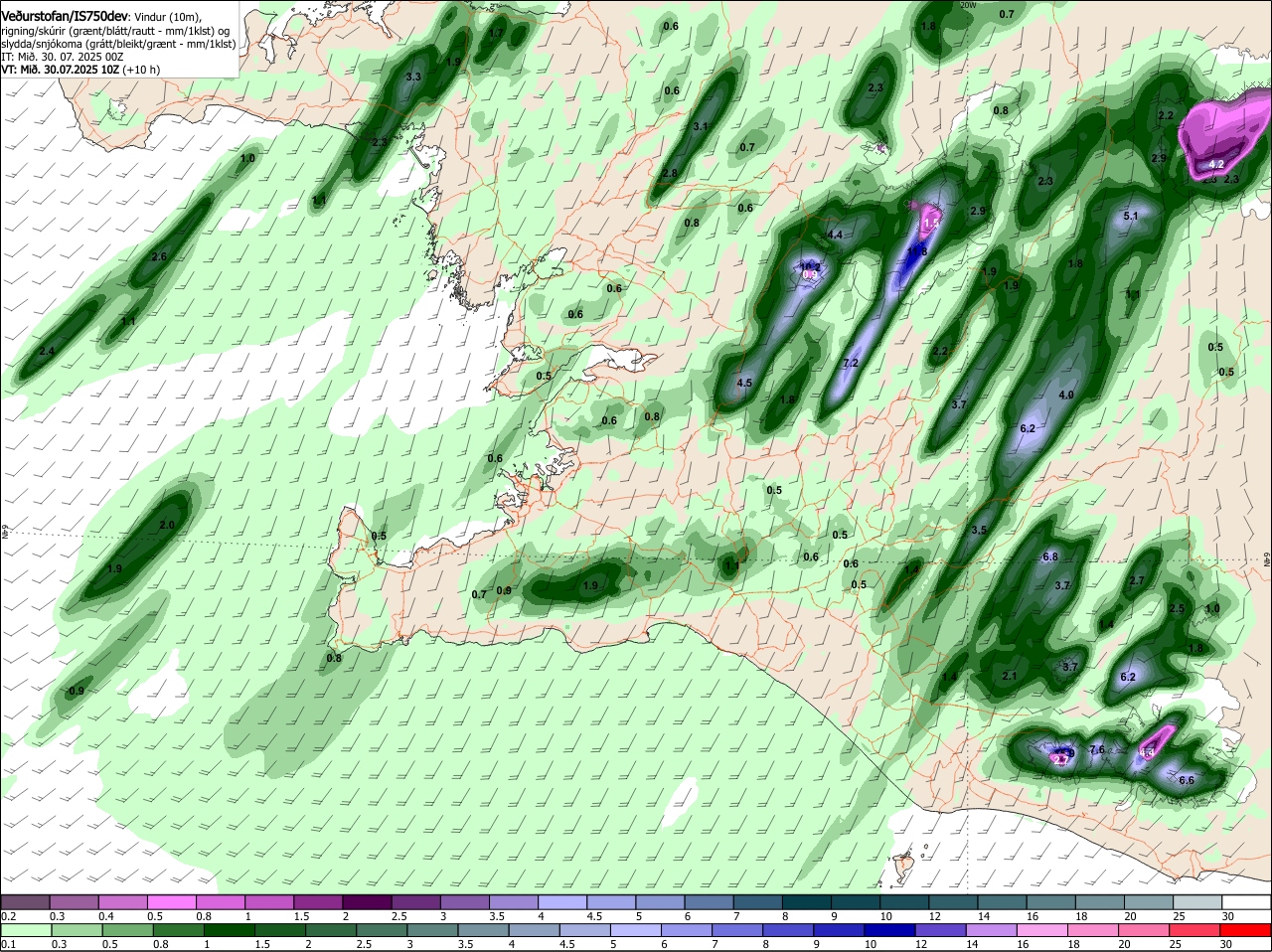
Task: Click the 4.4 precipitation value on the map
Action: (x=835, y=235)
